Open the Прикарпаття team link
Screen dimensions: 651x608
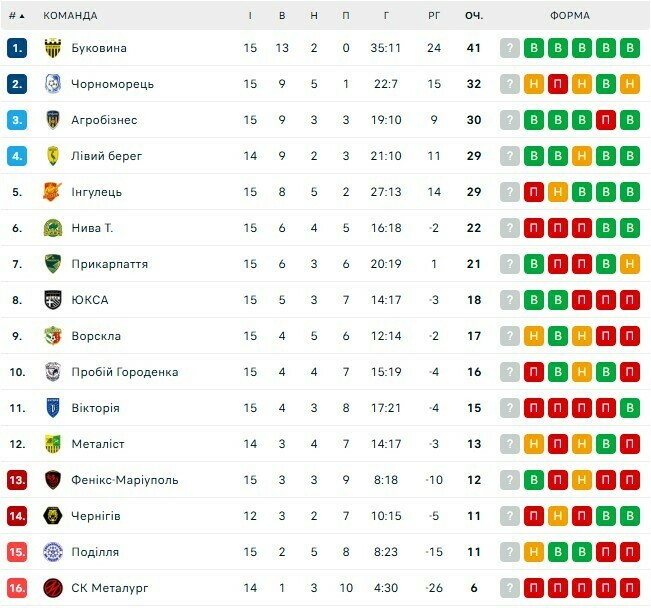(x=110, y=264)
